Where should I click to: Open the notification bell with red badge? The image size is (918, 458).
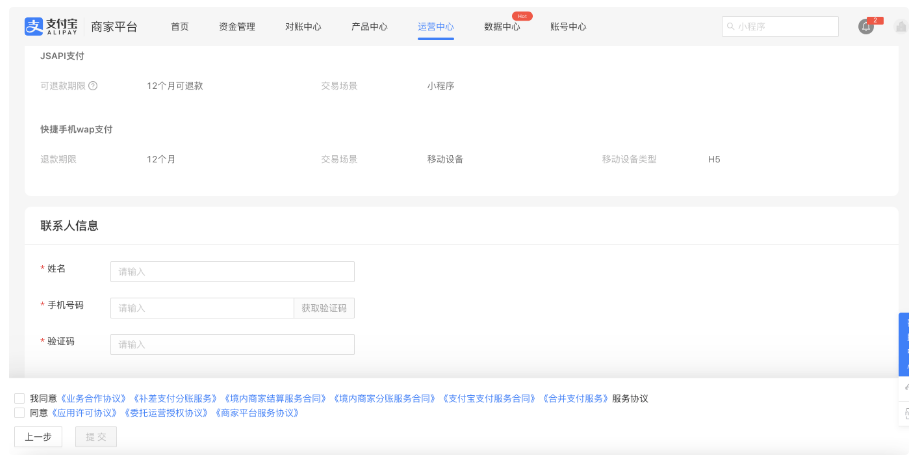(x=866, y=26)
